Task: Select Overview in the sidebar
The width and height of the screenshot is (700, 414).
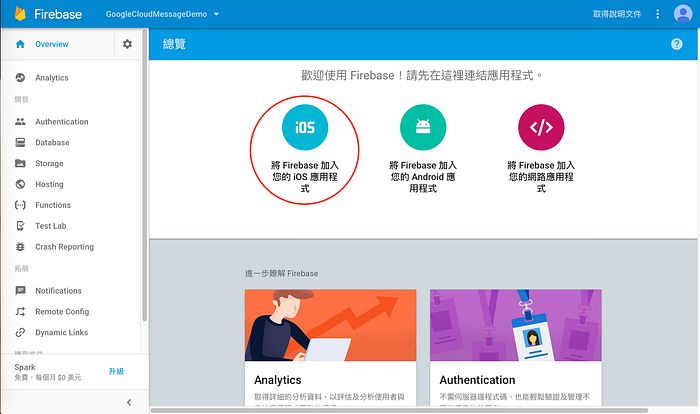Action: (x=52, y=44)
